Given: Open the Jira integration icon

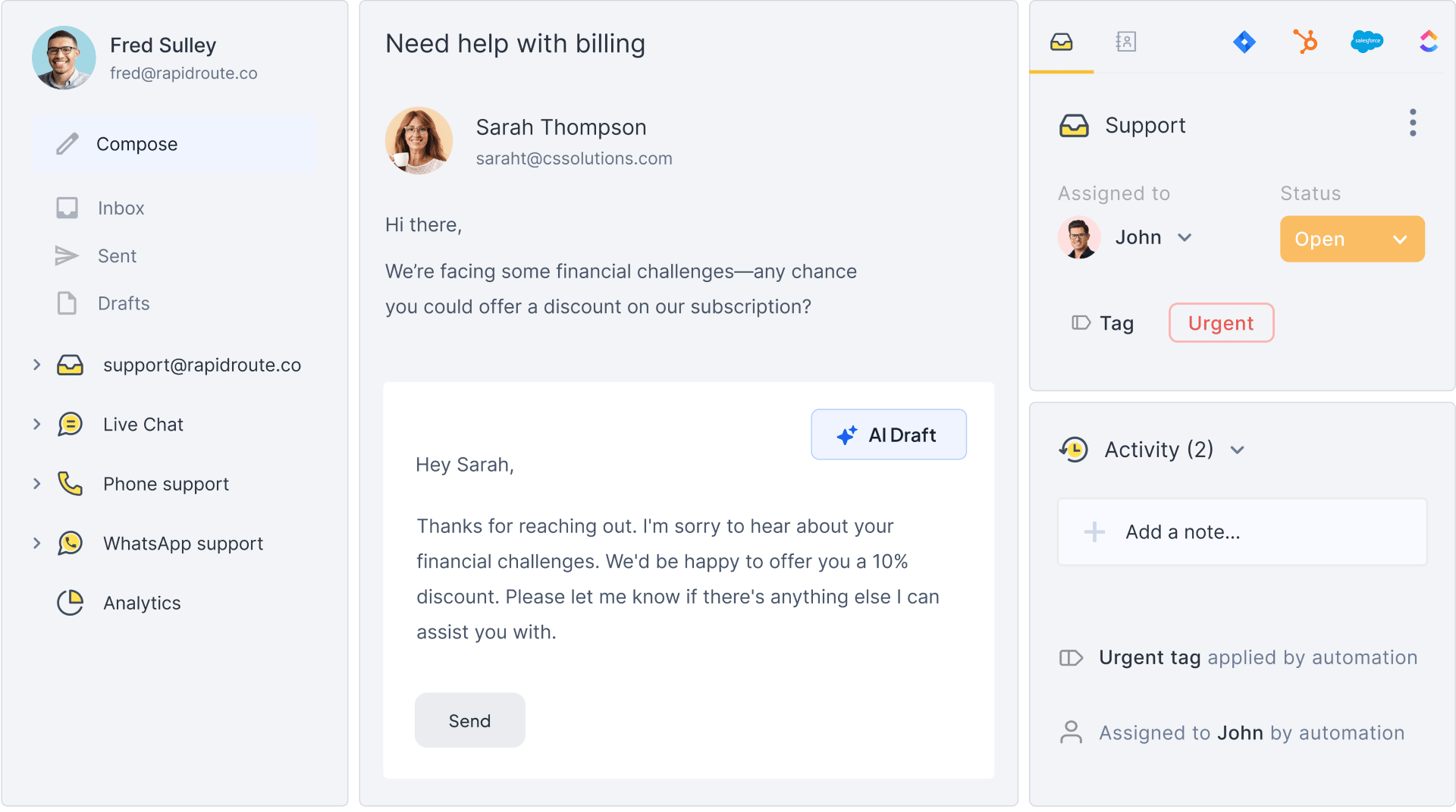Looking at the screenshot, I should [x=1244, y=42].
